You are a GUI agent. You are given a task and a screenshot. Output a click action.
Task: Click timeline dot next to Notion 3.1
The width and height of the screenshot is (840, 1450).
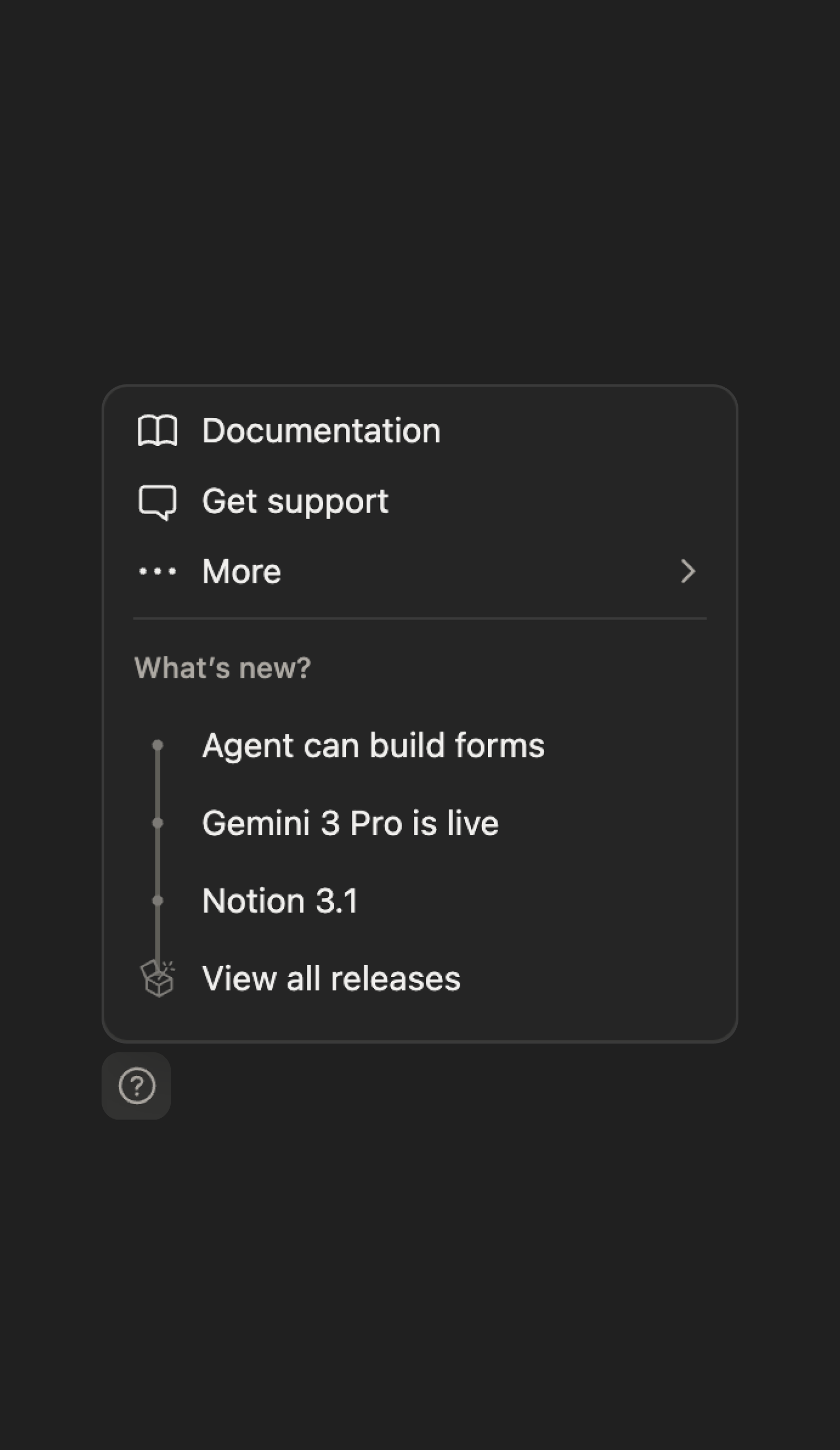pyautogui.click(x=157, y=901)
